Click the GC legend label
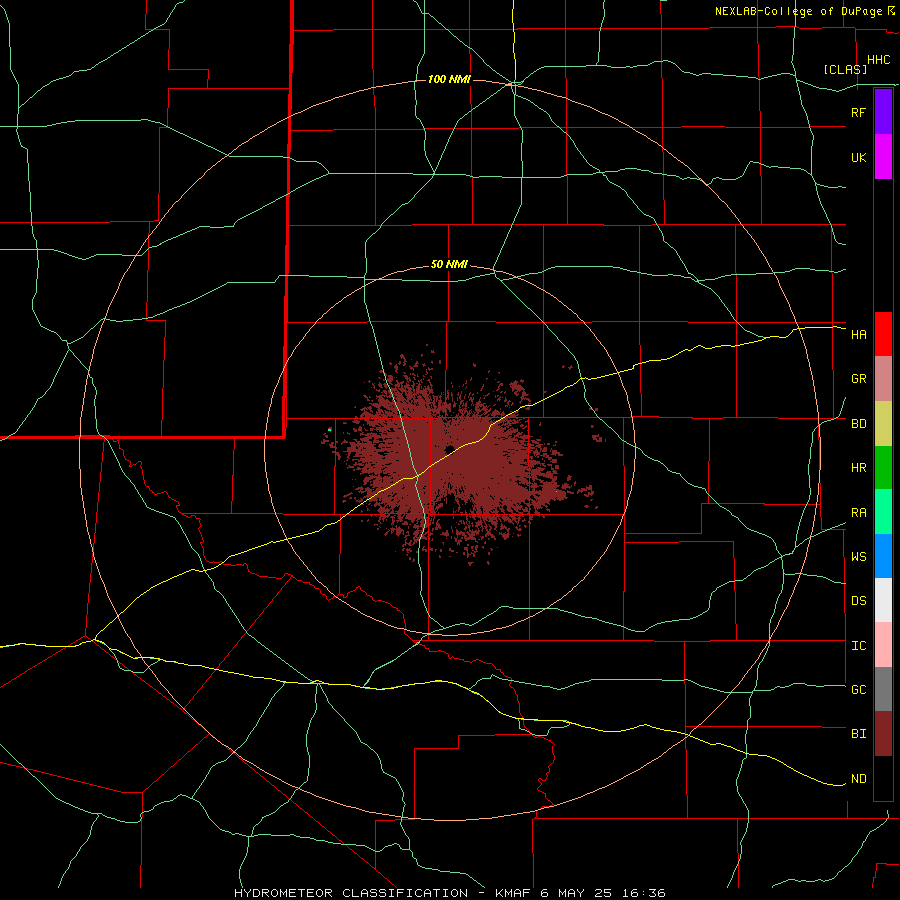The image size is (900, 900). pyautogui.click(x=859, y=690)
